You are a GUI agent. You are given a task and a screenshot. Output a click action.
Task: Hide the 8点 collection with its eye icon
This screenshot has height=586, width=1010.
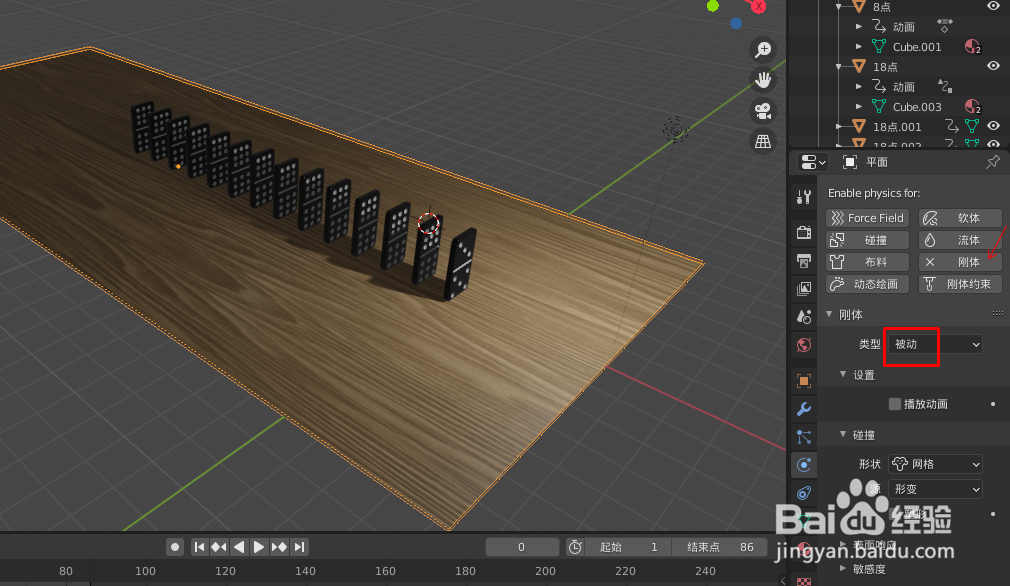coord(992,7)
